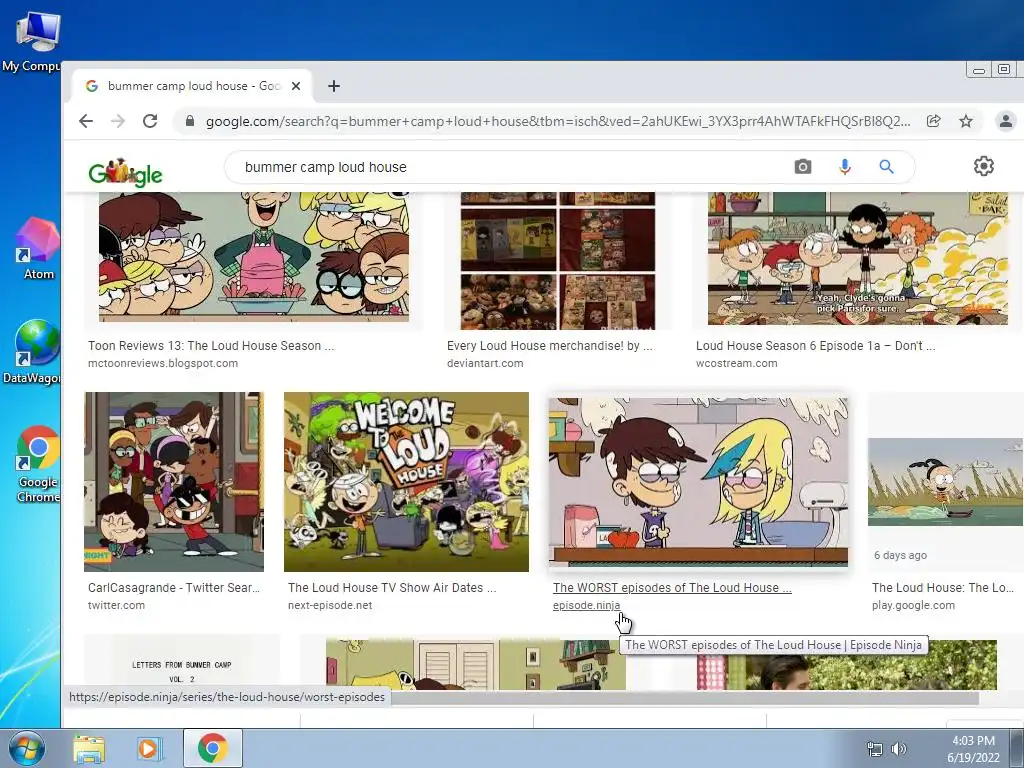The width and height of the screenshot is (1024, 768).
Task: Open the Chrome profile avatar
Action: pyautogui.click(x=1006, y=121)
